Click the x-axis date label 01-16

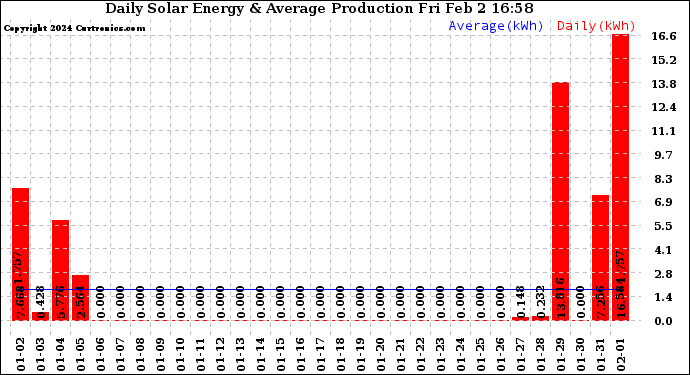click(301, 355)
